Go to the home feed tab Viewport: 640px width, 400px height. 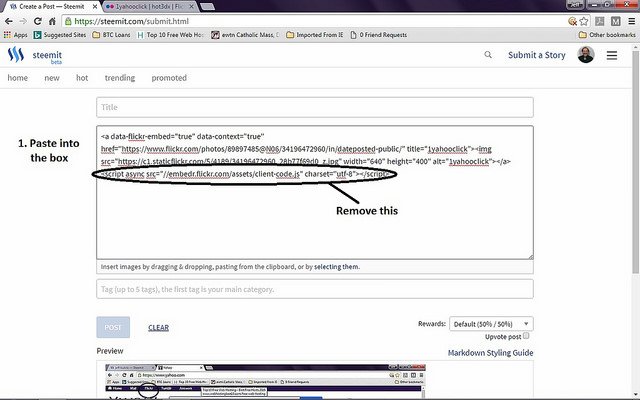(x=18, y=78)
